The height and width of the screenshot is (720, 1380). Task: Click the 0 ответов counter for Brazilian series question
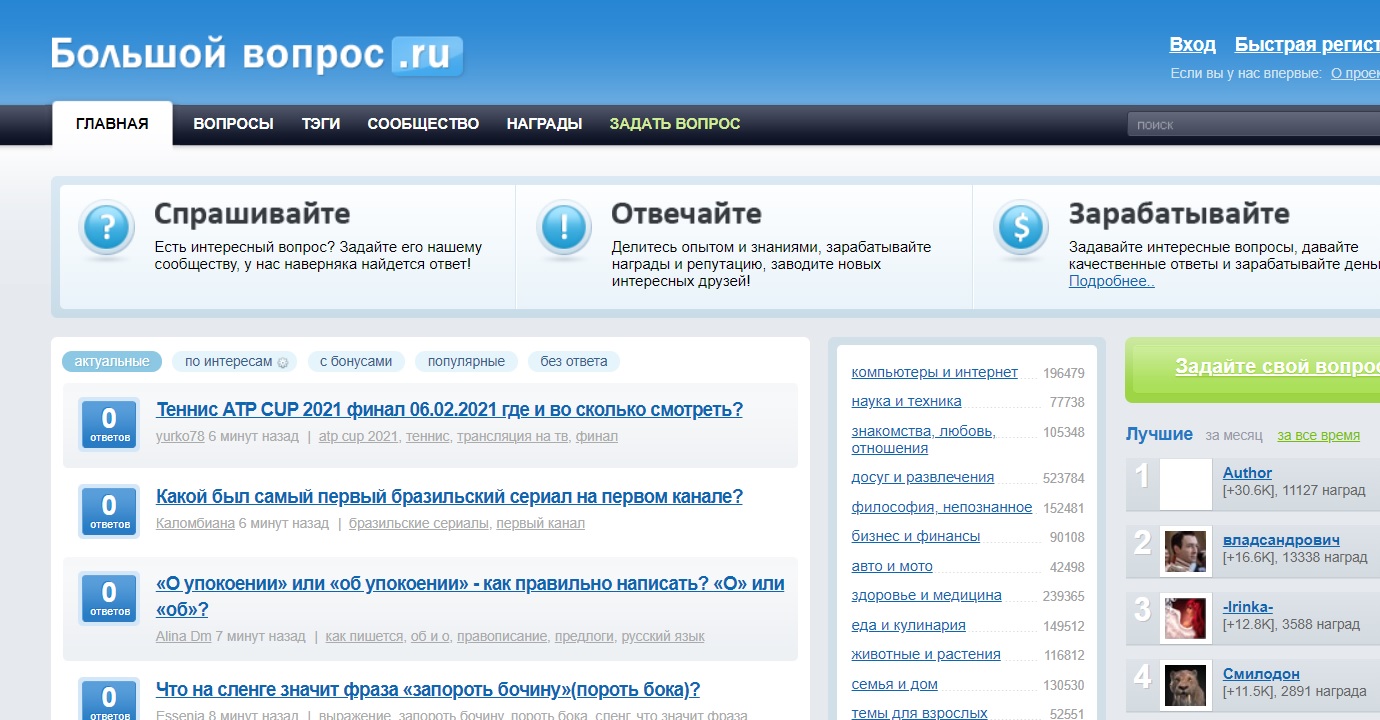109,511
